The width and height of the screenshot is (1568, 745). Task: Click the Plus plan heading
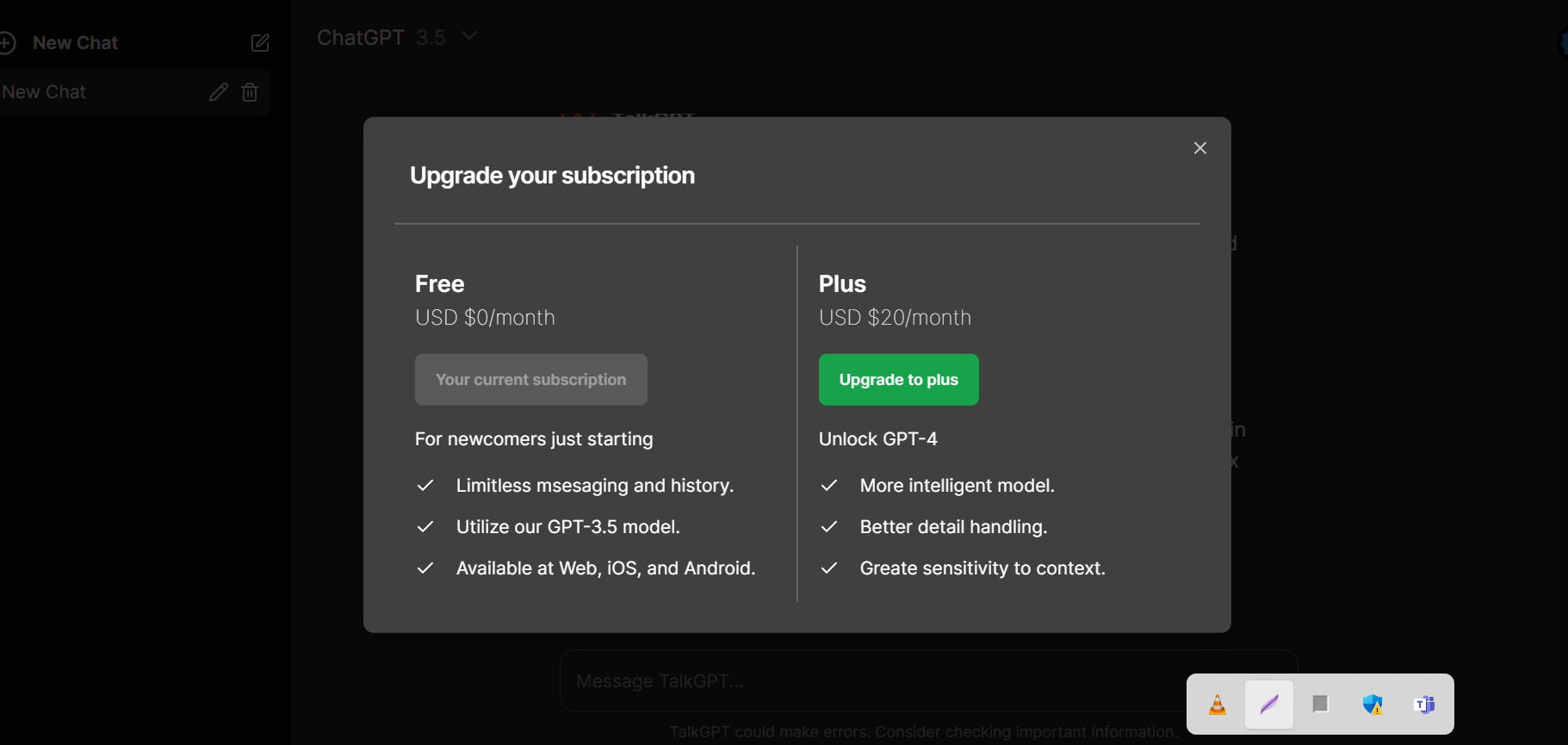click(842, 284)
